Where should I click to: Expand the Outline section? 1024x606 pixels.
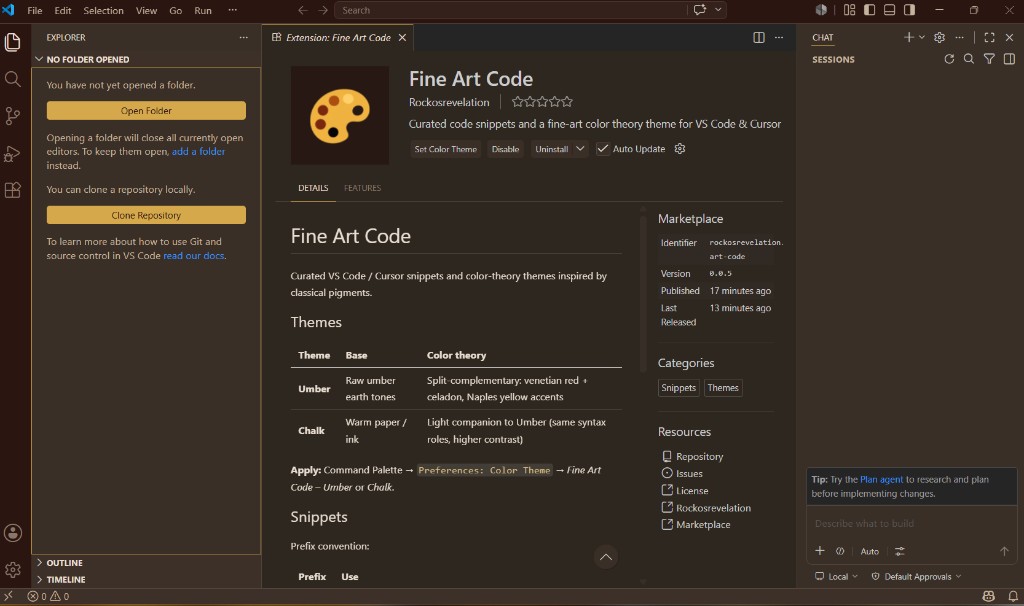point(146,563)
